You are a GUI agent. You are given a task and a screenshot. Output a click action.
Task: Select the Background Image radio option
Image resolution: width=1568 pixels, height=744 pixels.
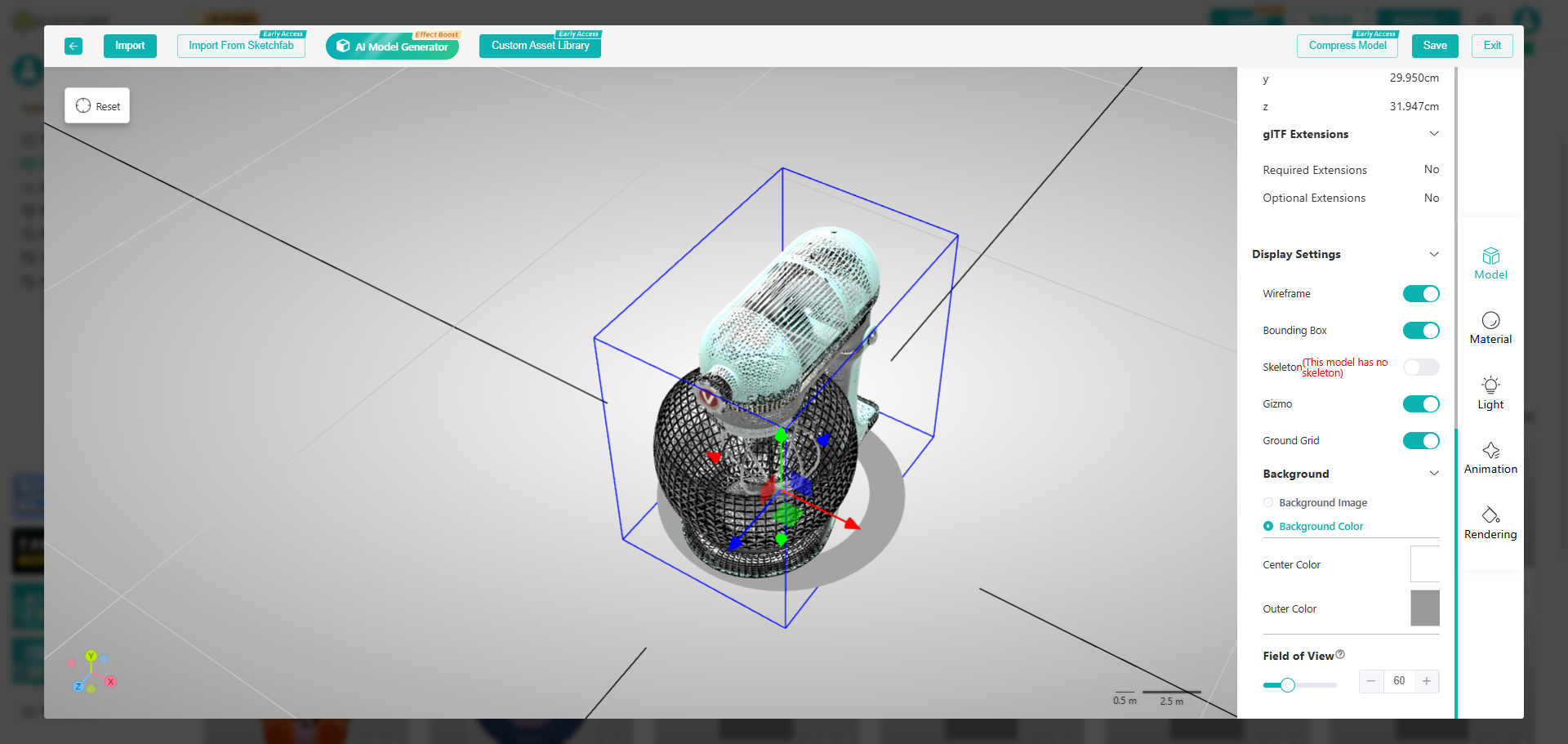[1268, 503]
